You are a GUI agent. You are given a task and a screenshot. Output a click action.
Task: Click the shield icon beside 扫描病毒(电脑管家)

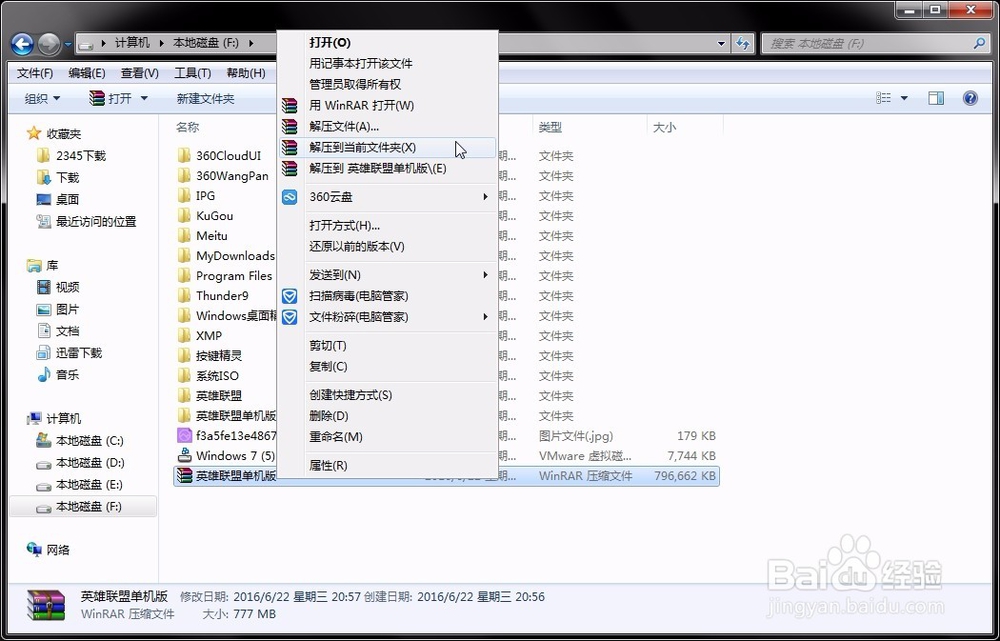[x=290, y=296]
